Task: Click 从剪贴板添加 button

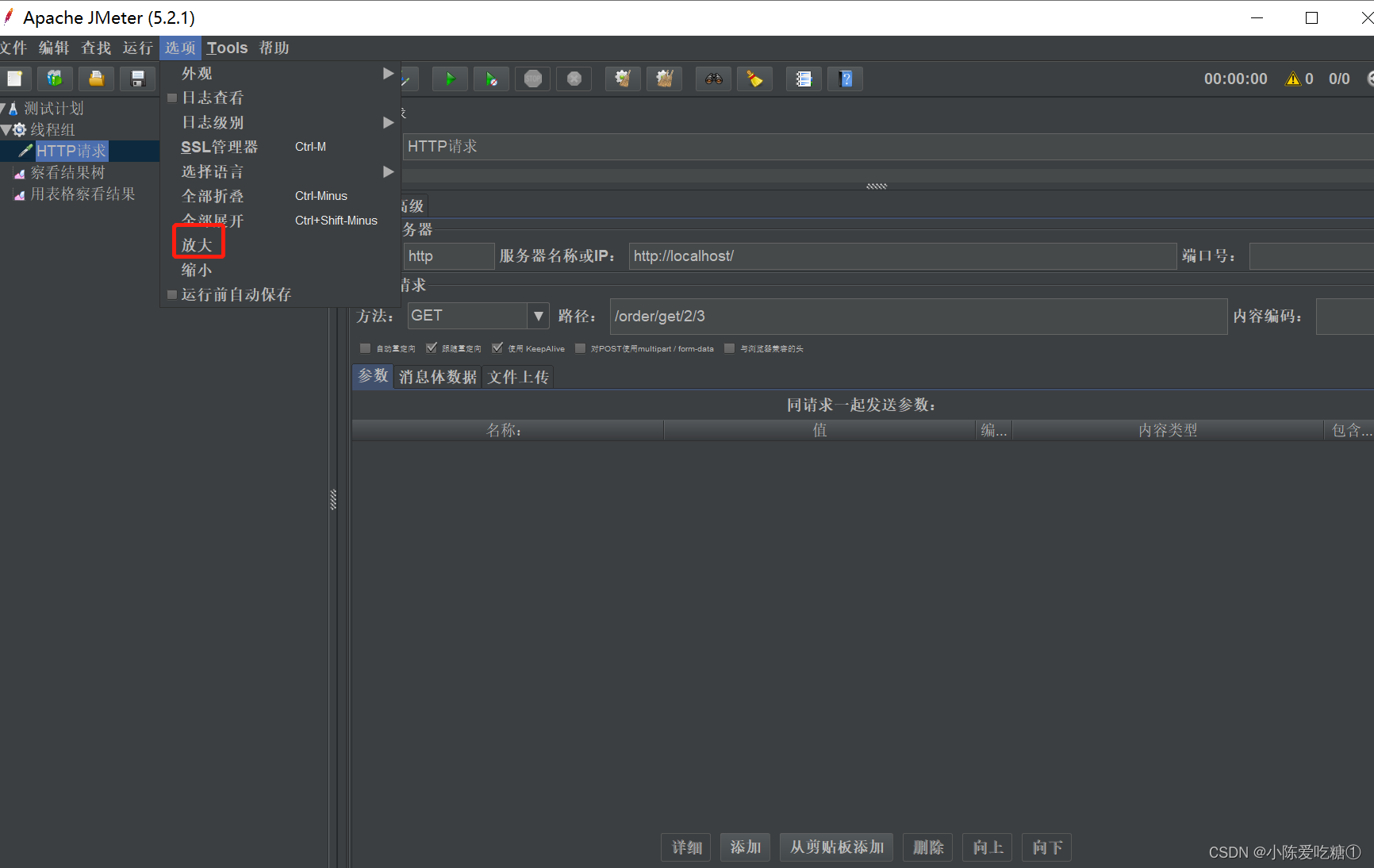Action: click(837, 847)
